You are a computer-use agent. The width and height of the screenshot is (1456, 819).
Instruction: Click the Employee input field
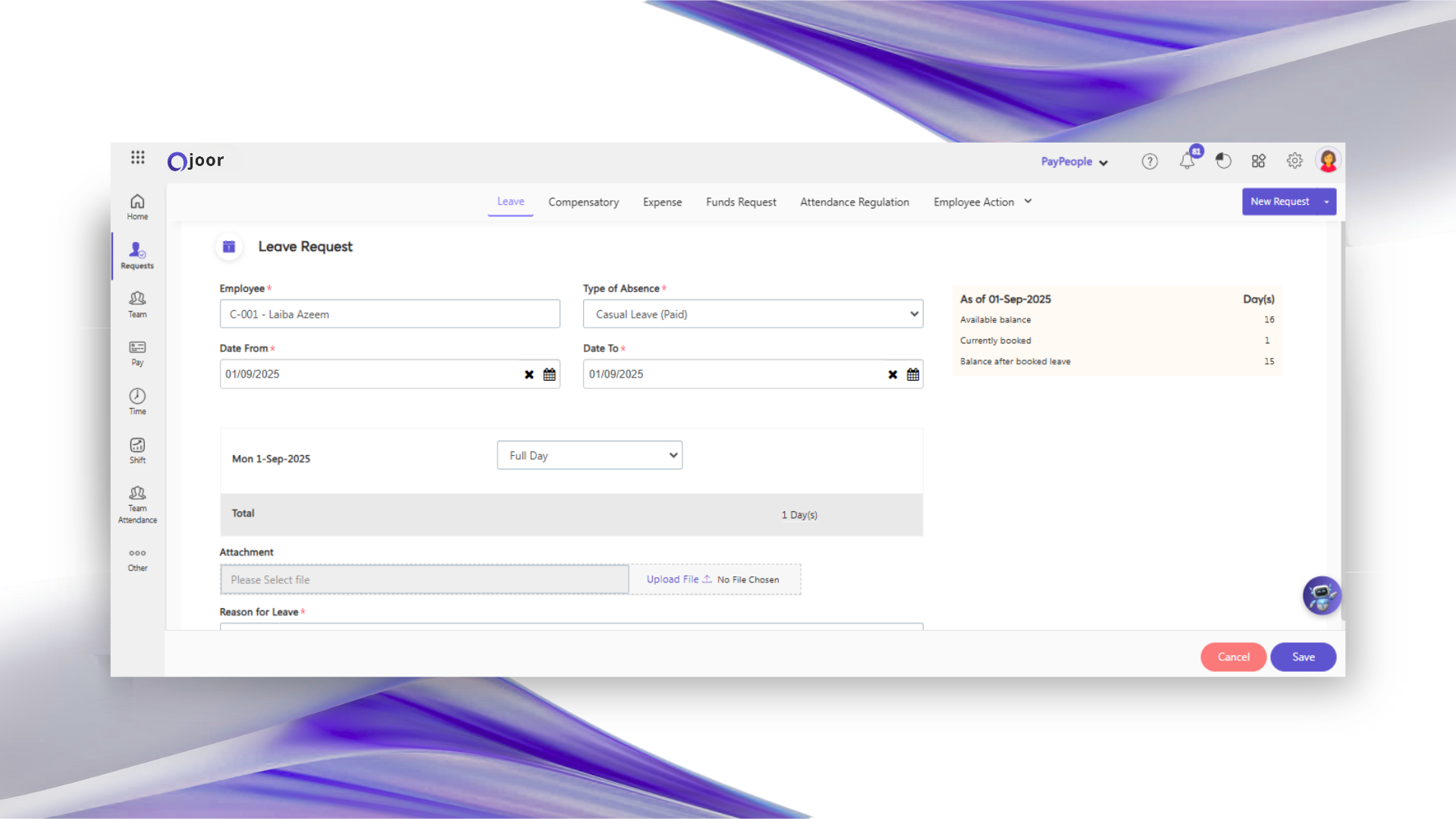[390, 314]
